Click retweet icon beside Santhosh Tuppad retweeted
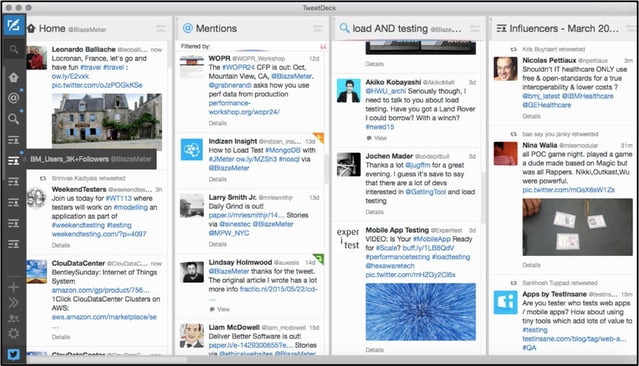Image resolution: width=639 pixels, height=366 pixels. (513, 283)
